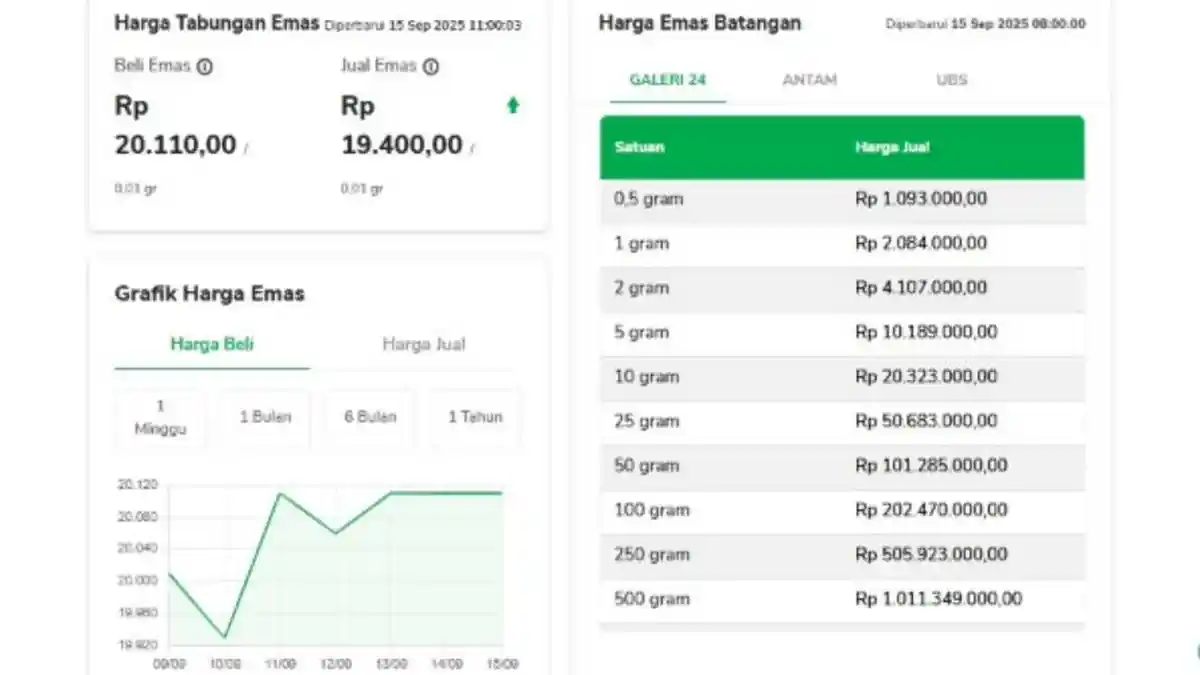Switch chart to Harga Jual tab
The width and height of the screenshot is (1200, 675).
(x=423, y=344)
